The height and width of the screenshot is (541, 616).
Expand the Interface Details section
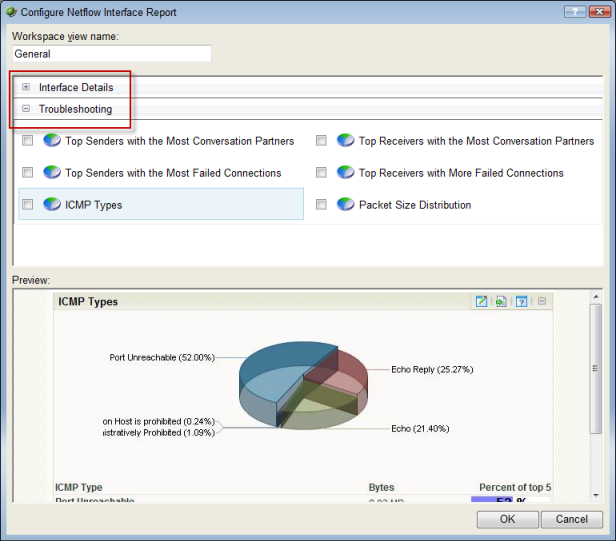point(26,87)
